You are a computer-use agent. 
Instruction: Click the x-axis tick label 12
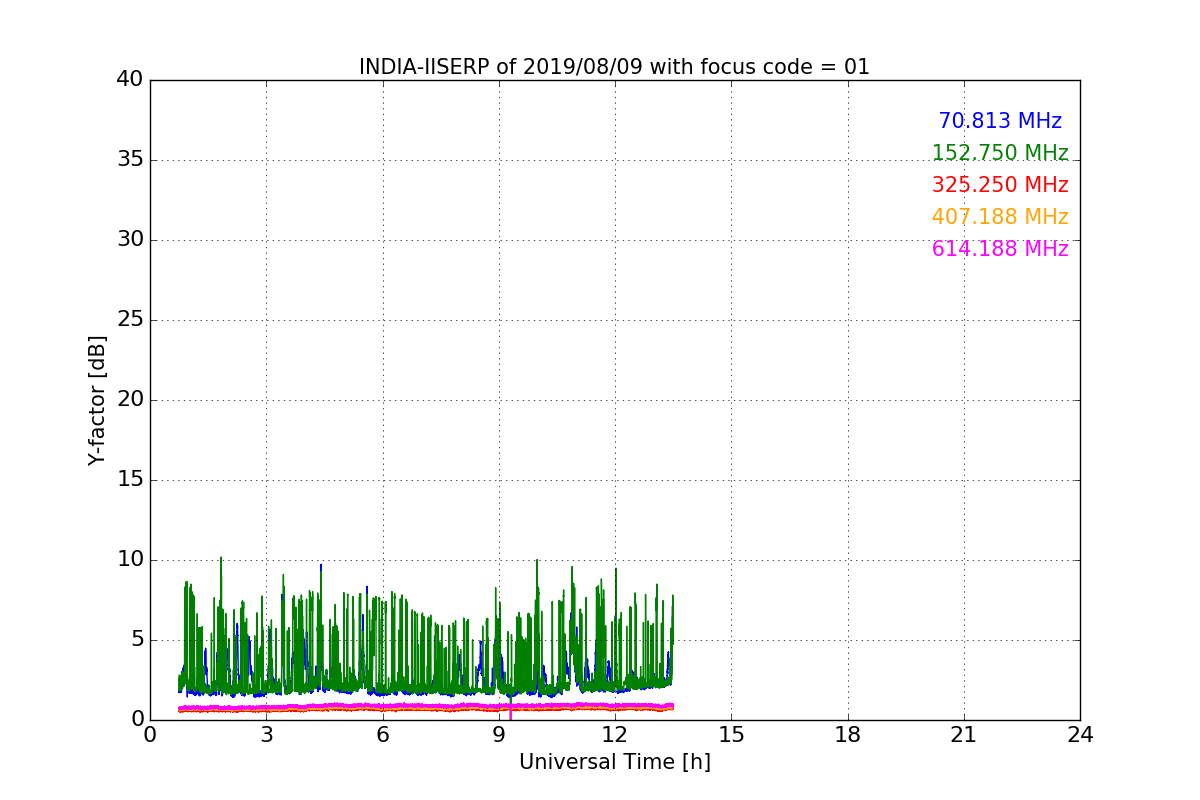pos(615,734)
